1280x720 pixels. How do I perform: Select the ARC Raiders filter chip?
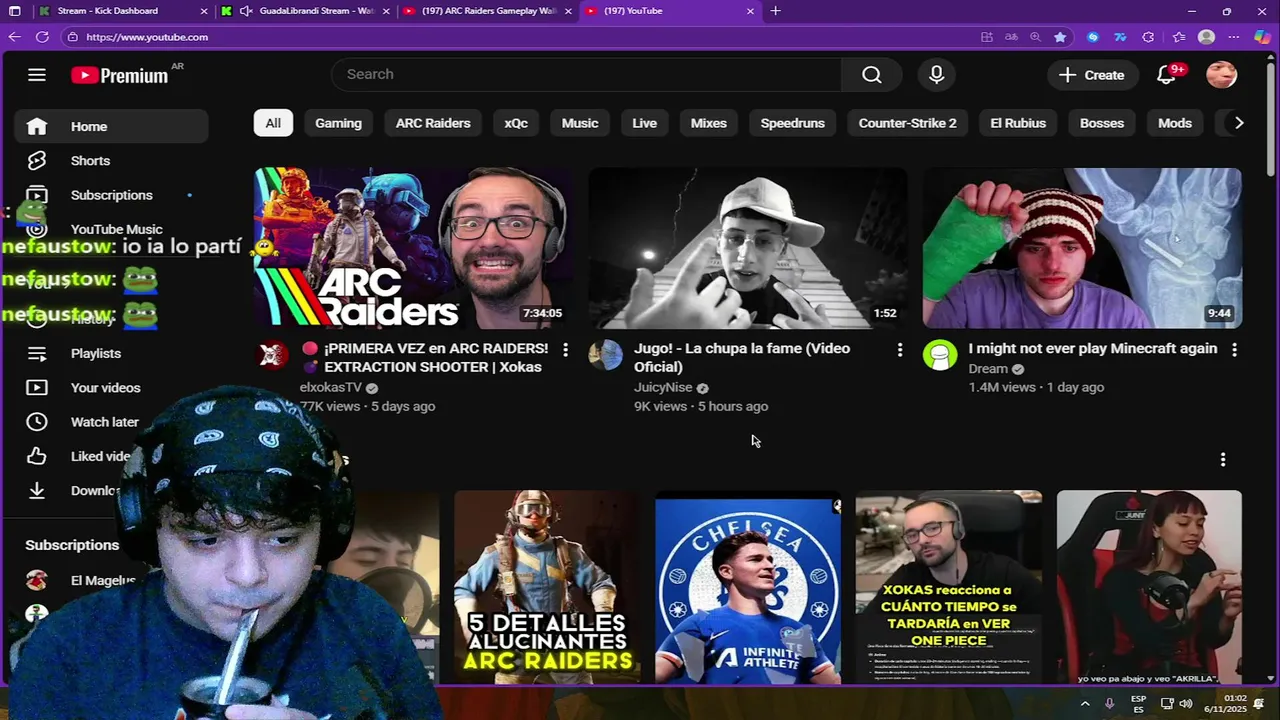click(x=433, y=123)
